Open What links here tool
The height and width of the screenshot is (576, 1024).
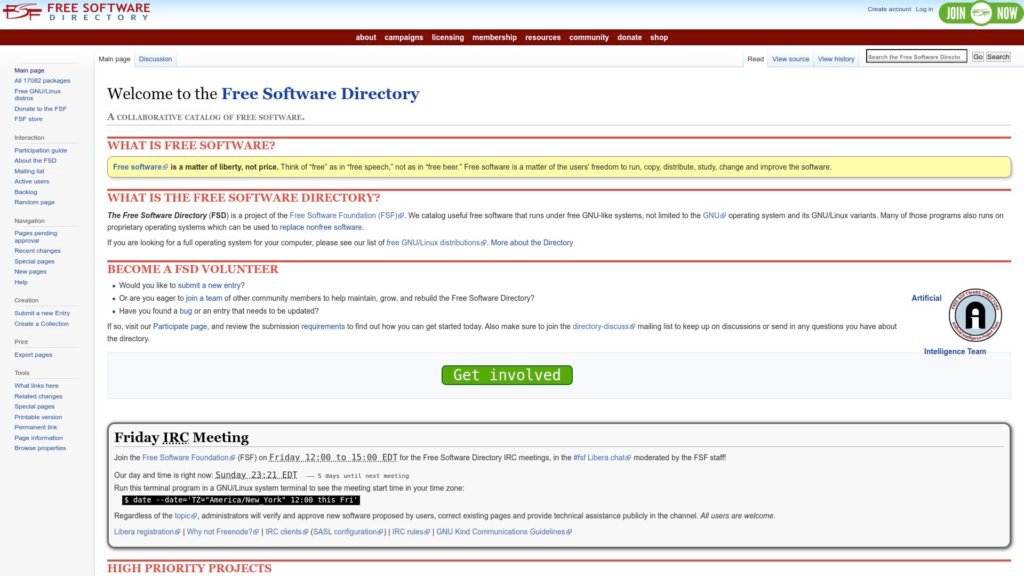point(37,386)
